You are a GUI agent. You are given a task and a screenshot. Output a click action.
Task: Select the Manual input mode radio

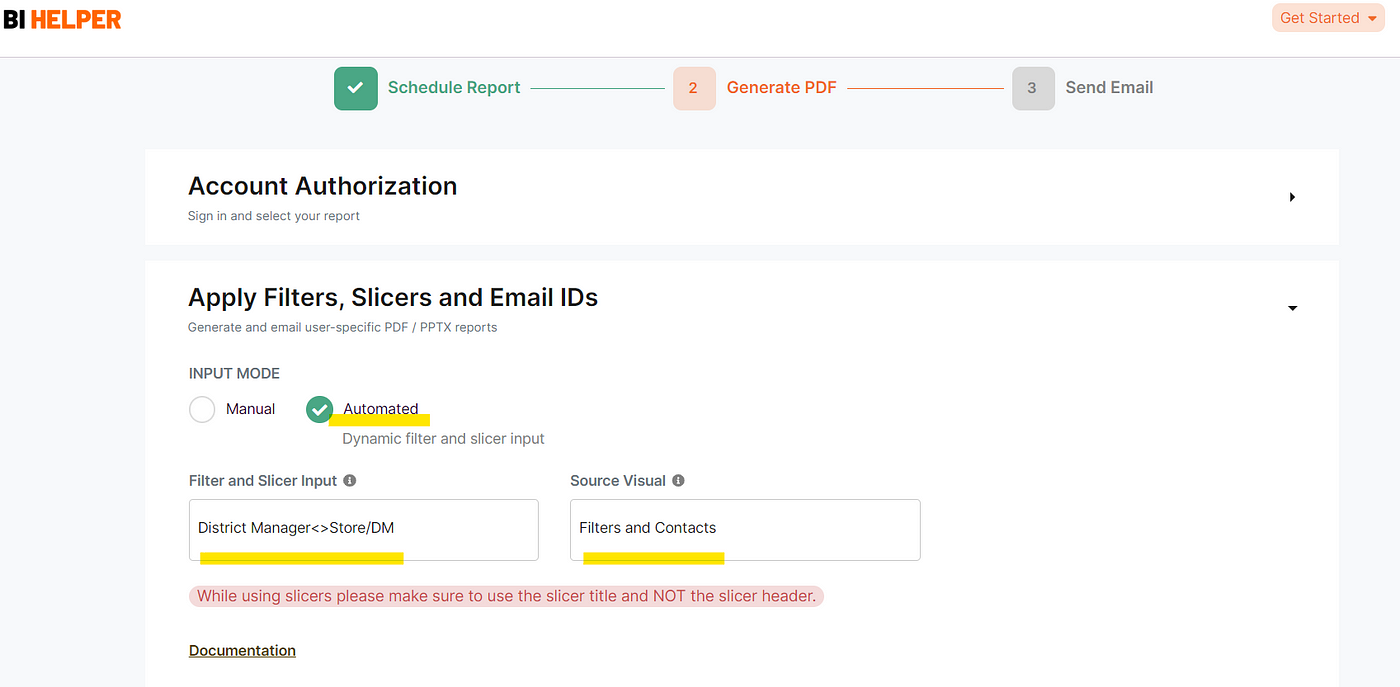(x=202, y=409)
